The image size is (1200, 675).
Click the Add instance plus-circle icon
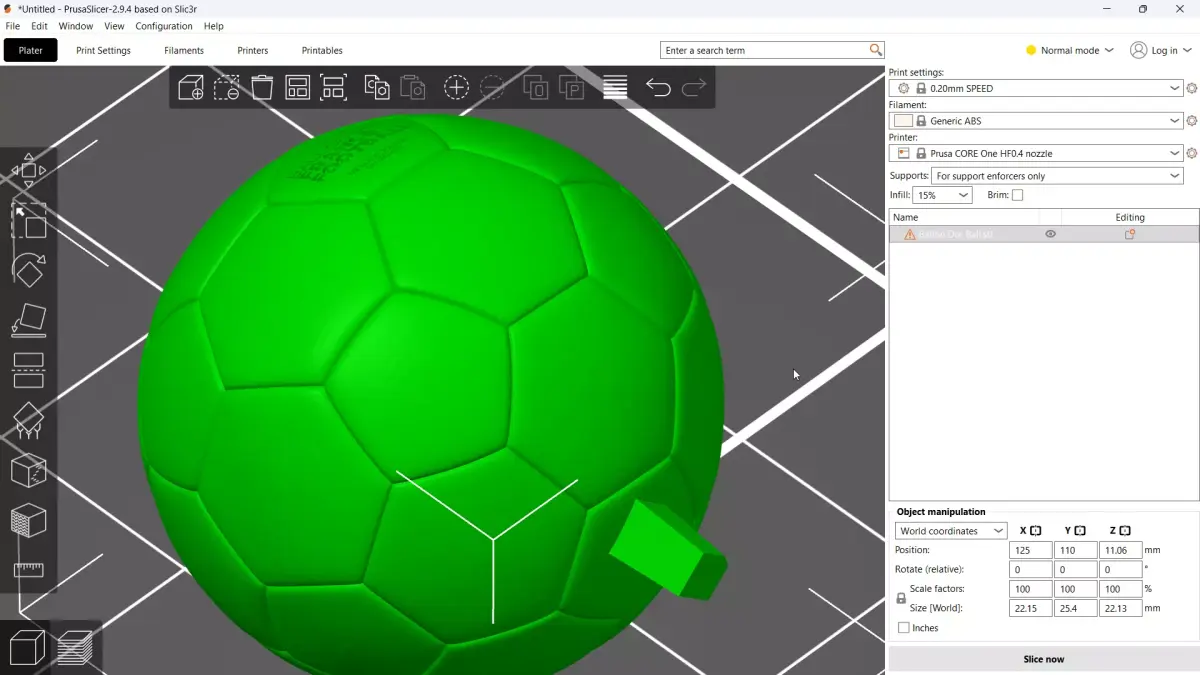pyautogui.click(x=456, y=88)
